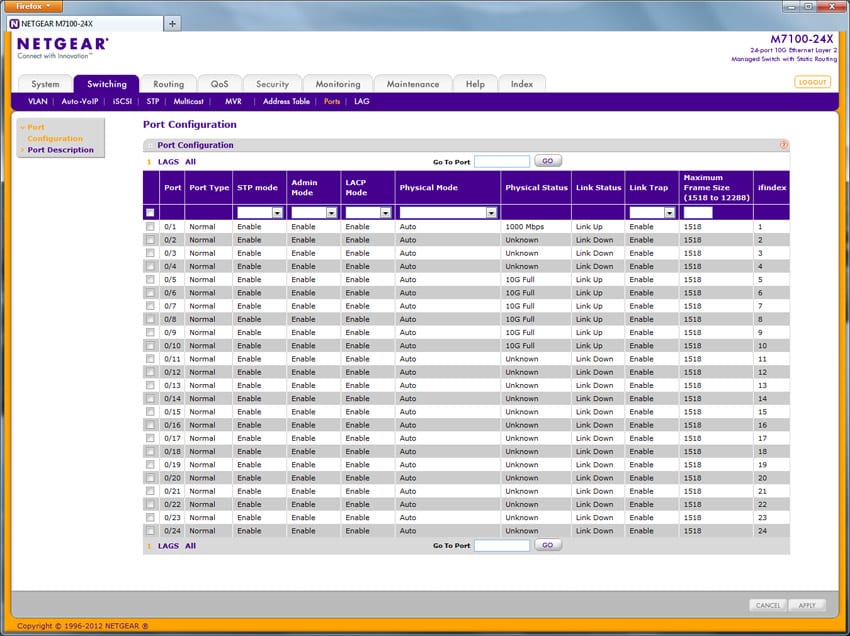
Task: Select the Switching tab
Action: coord(107,84)
